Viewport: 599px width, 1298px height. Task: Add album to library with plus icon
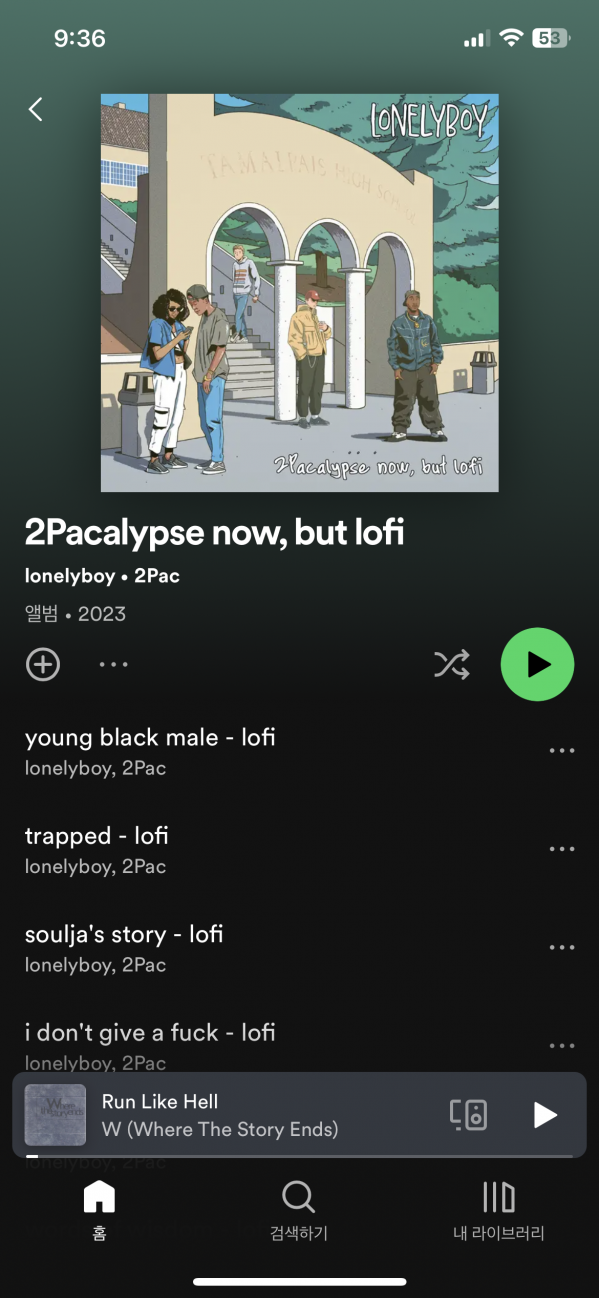pos(43,664)
